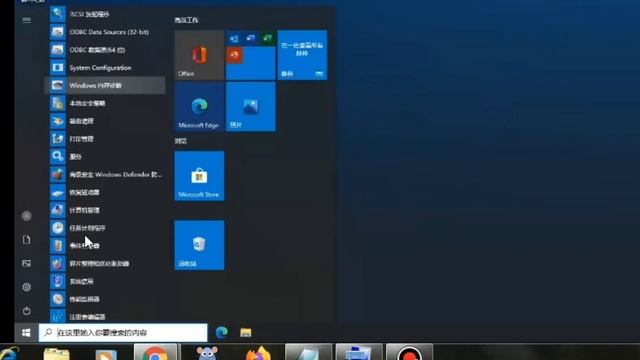Open Edge from the Windows 10 taskbar
Image resolution: width=640 pixels, height=360 pixels.
point(222,333)
